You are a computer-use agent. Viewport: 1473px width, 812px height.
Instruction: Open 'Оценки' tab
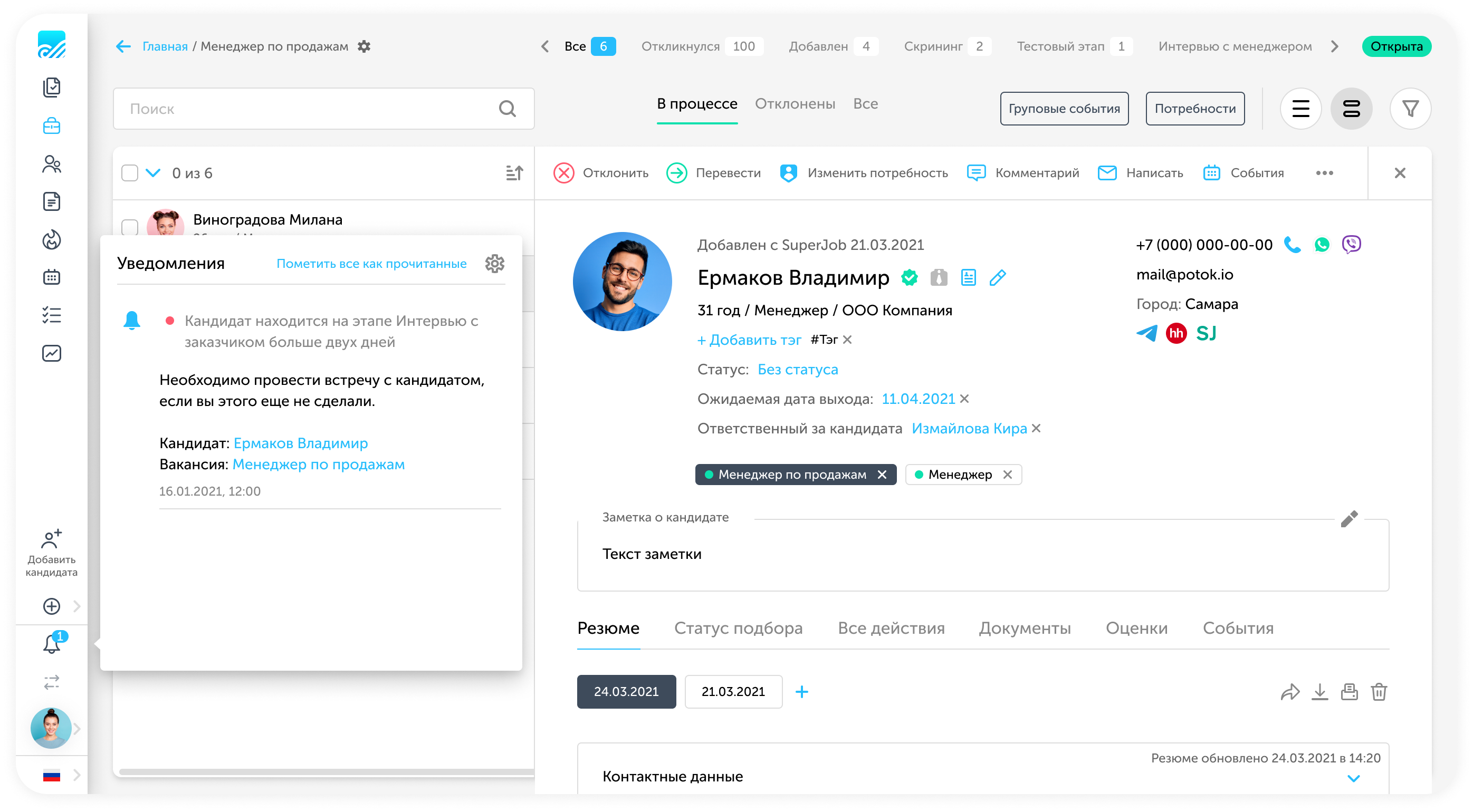point(1136,628)
